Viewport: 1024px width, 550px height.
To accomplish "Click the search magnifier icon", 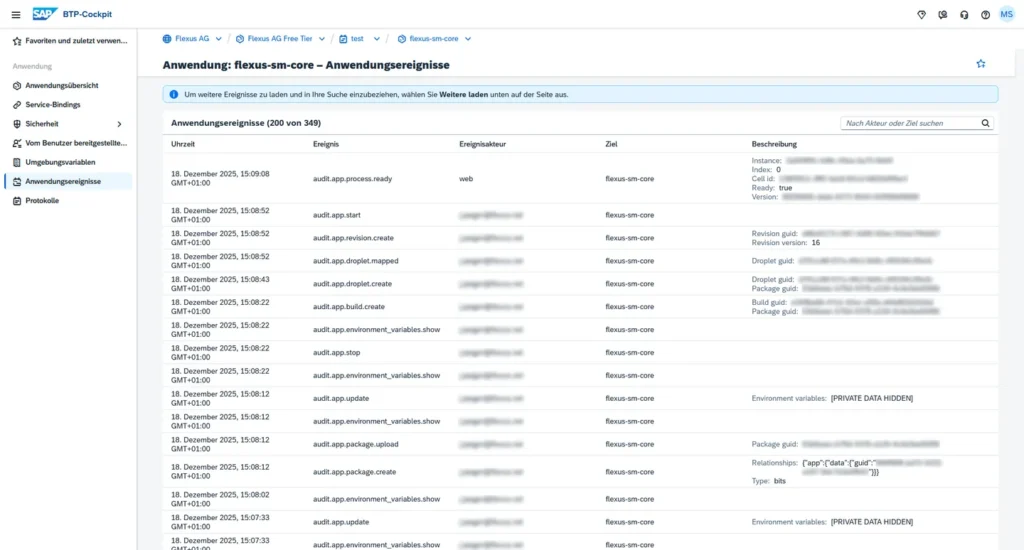I will click(x=985, y=123).
